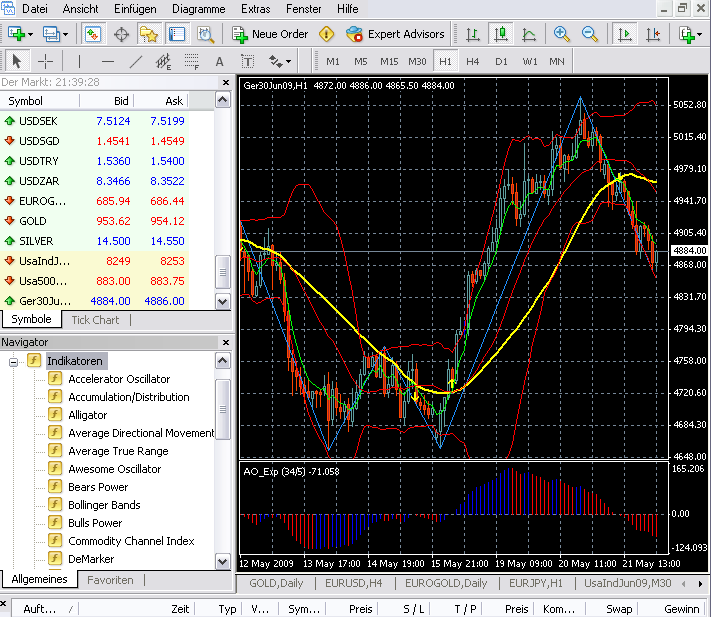This screenshot has height=617, width=711.
Task: Select the text label 'A' tool
Action: click(220, 61)
